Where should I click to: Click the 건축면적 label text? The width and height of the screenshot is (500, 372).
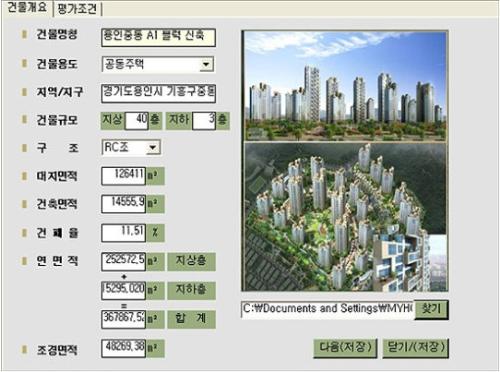pos(57,204)
